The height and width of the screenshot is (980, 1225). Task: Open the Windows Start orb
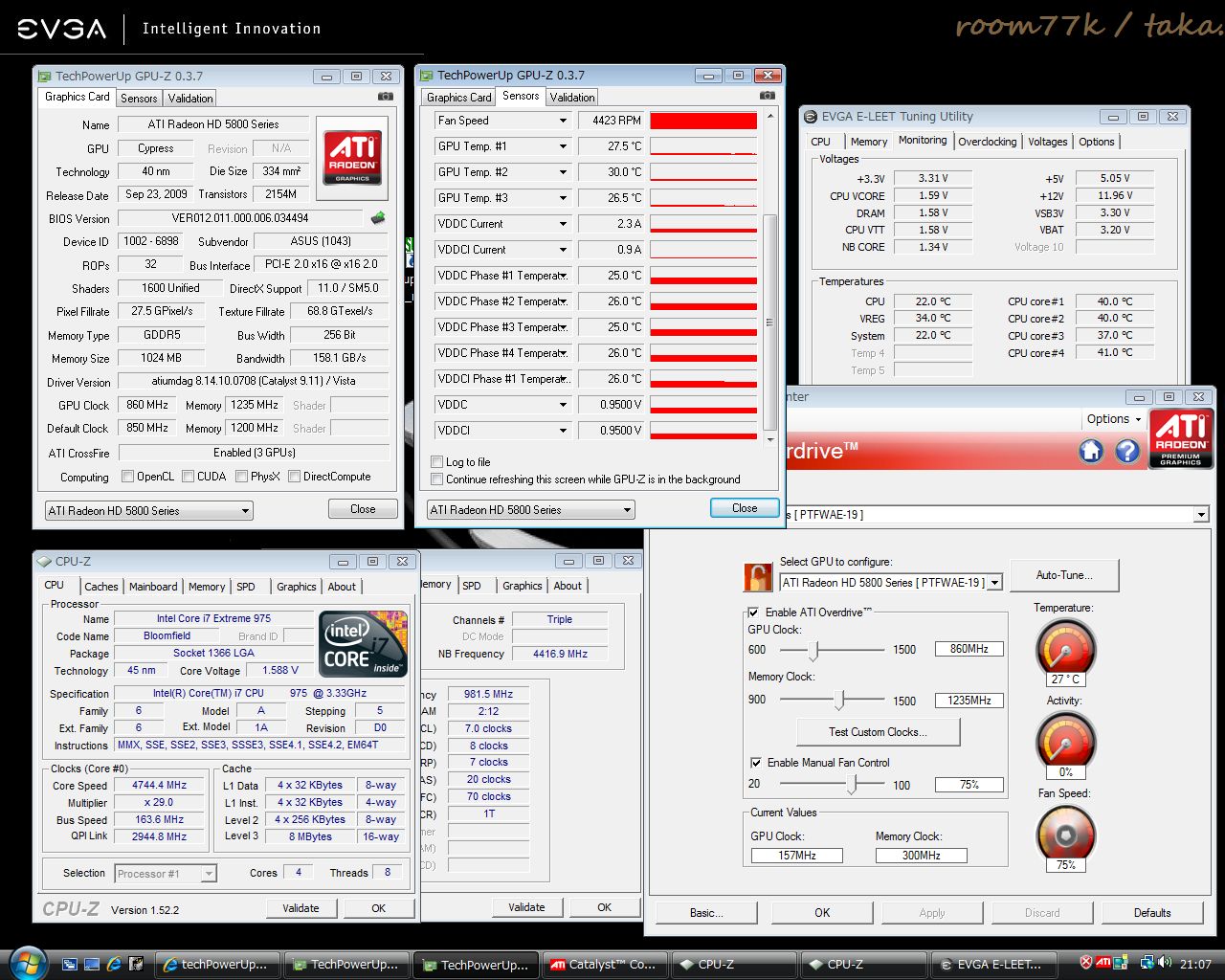(27, 963)
